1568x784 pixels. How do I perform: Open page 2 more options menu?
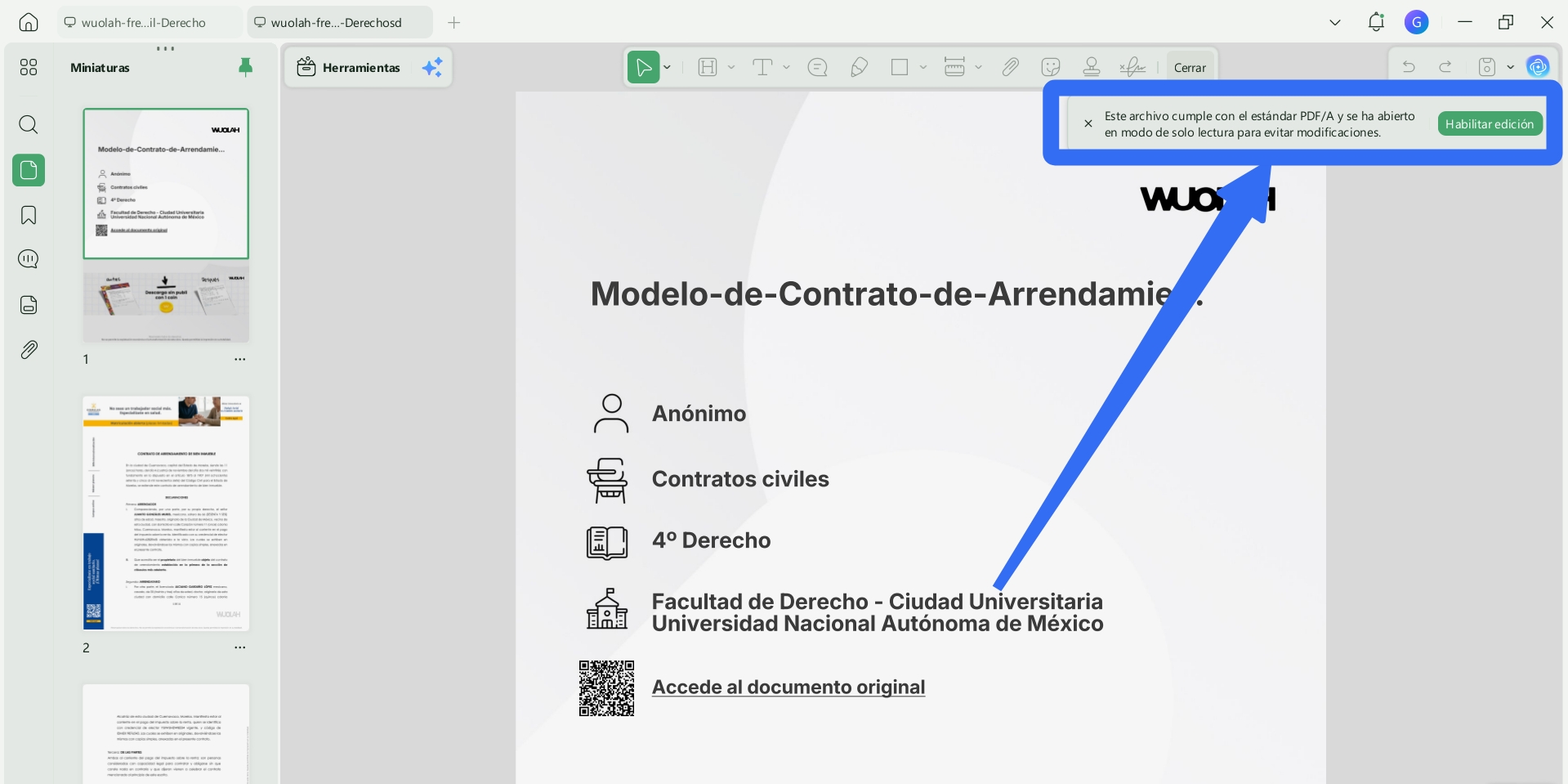click(x=240, y=647)
